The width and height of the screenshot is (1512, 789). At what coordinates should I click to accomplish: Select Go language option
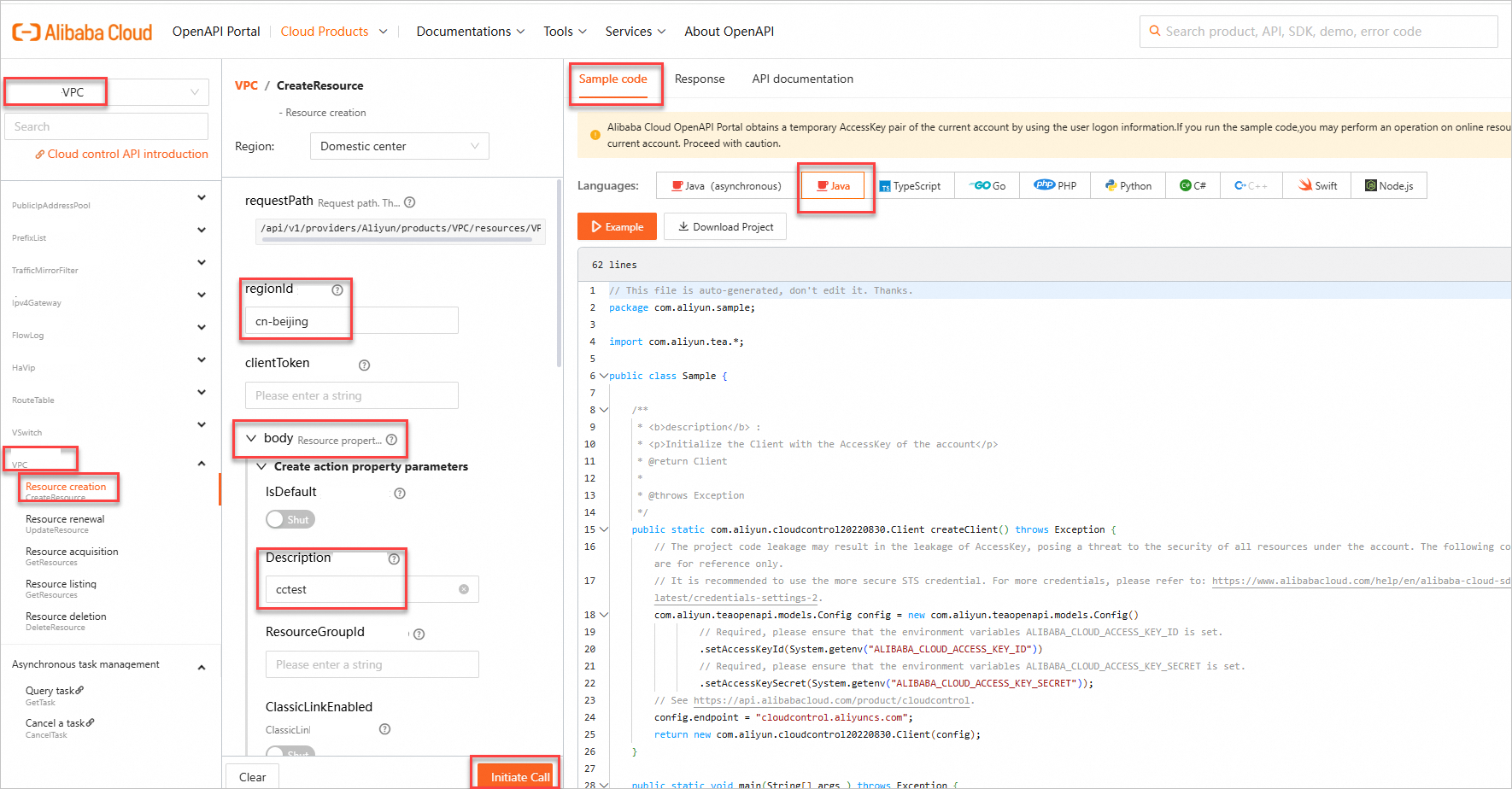987,185
